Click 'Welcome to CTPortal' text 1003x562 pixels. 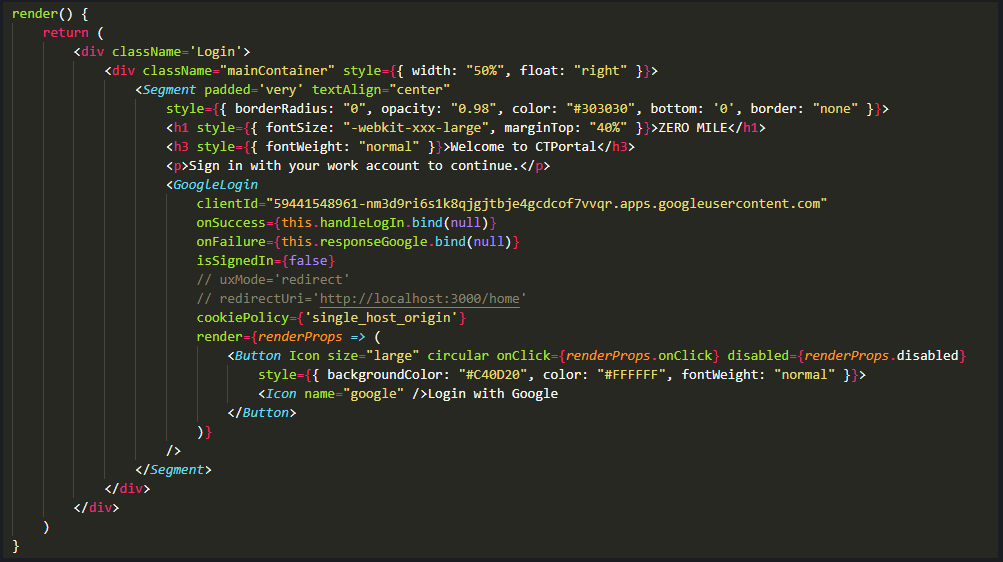click(523, 146)
